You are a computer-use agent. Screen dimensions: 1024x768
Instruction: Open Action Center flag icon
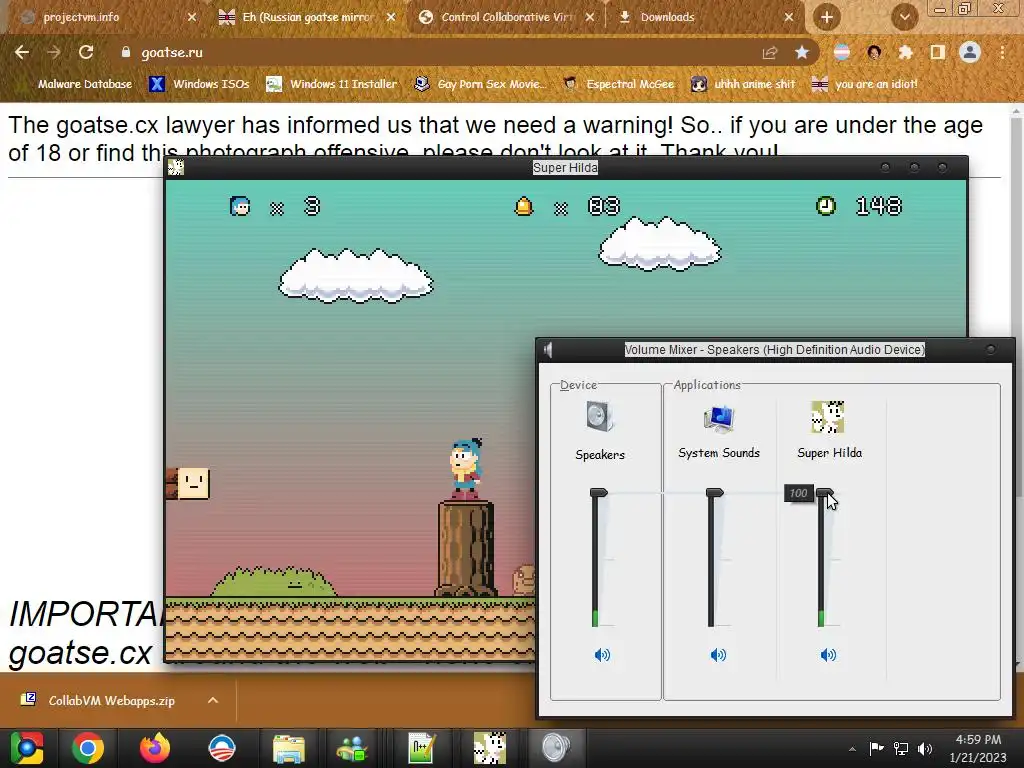[876, 748]
